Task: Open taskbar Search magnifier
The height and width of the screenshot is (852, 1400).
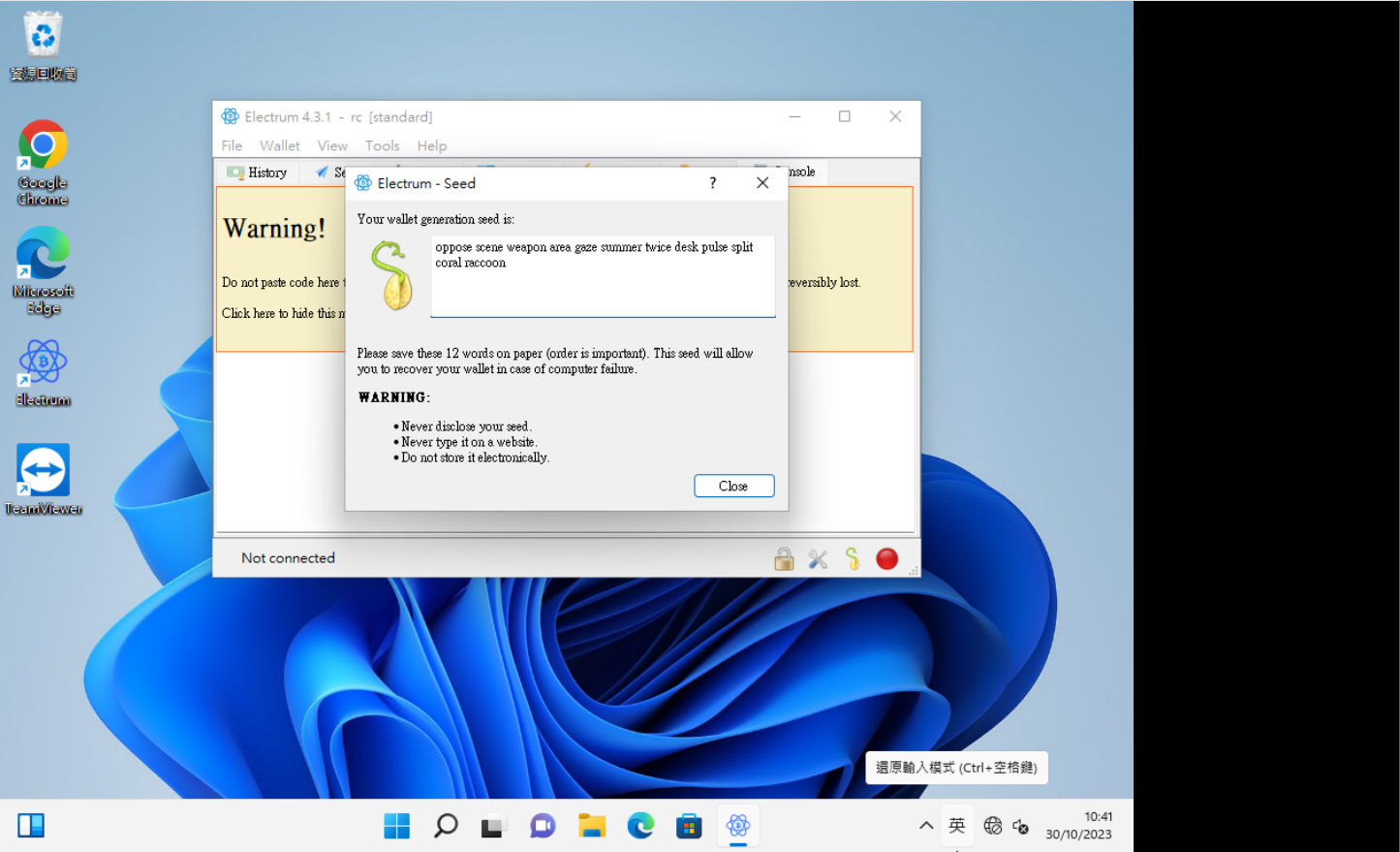Action: point(446,826)
